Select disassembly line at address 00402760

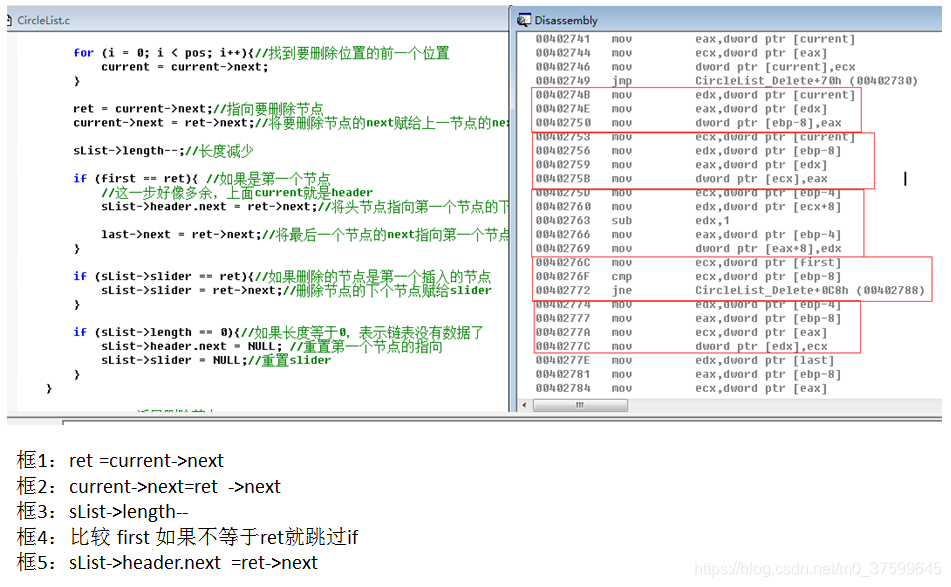click(688, 206)
